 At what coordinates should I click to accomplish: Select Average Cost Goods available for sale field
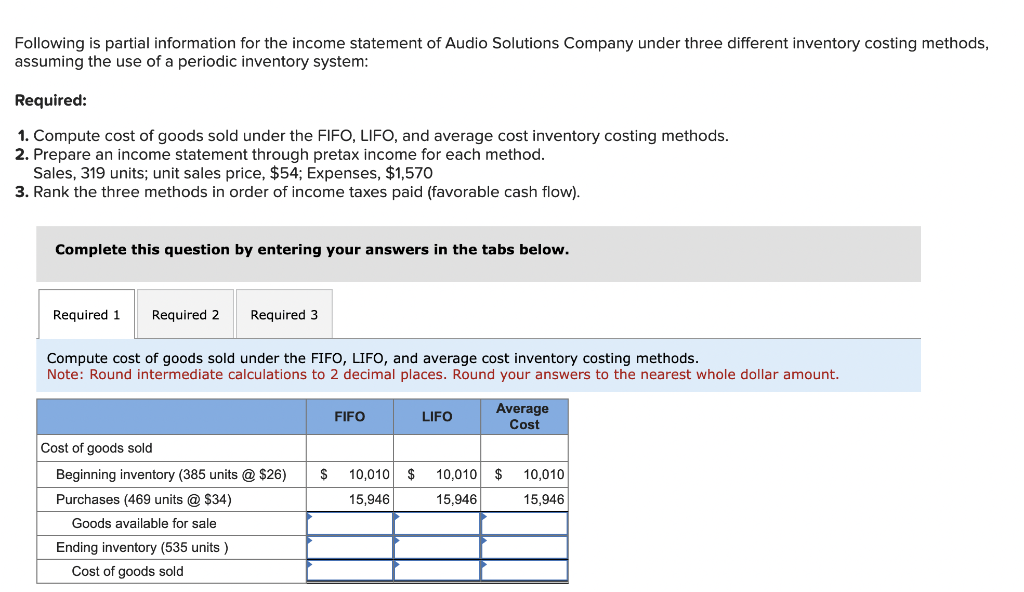tap(524, 523)
